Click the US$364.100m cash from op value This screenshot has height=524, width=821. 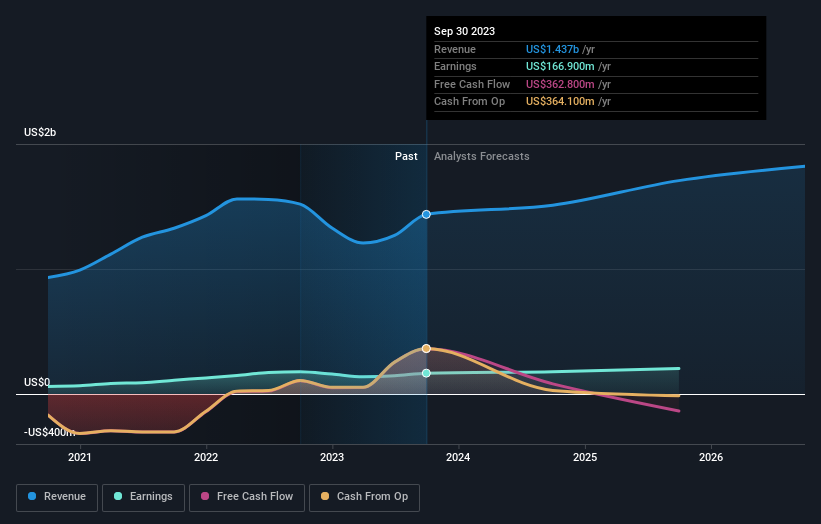(x=560, y=102)
